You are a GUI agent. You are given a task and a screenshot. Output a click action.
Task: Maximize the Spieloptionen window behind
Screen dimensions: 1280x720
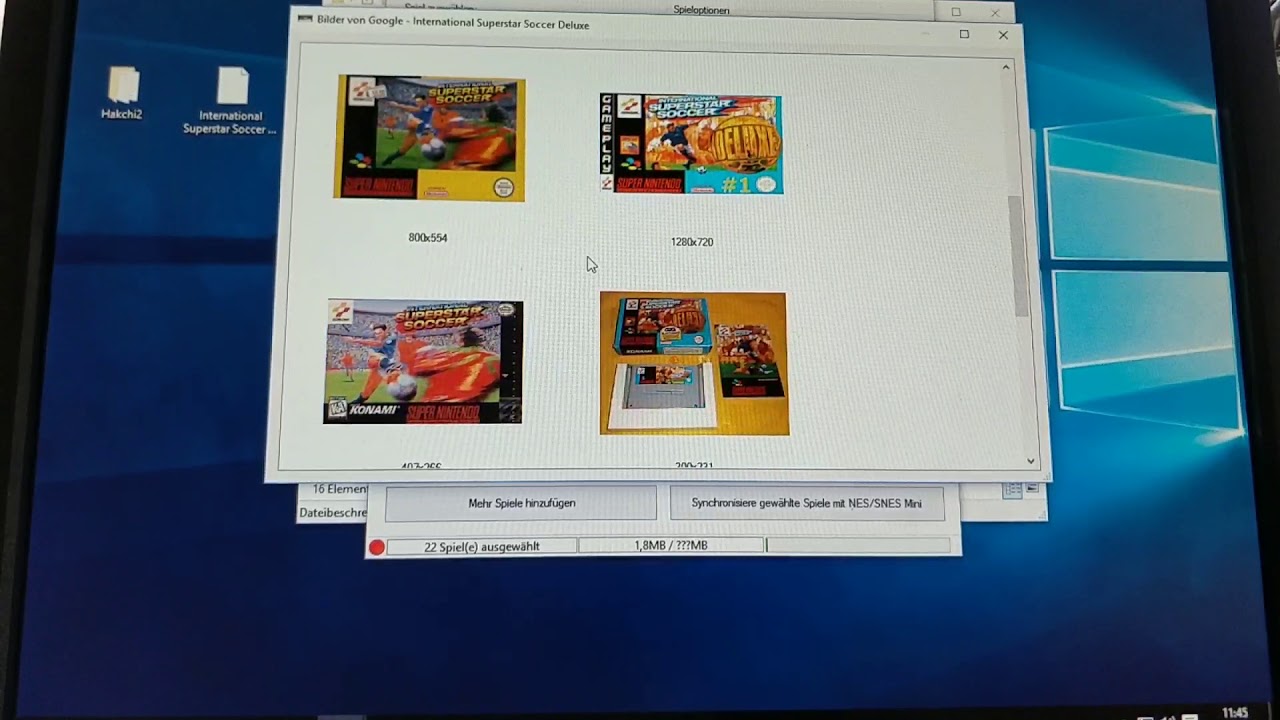(956, 12)
